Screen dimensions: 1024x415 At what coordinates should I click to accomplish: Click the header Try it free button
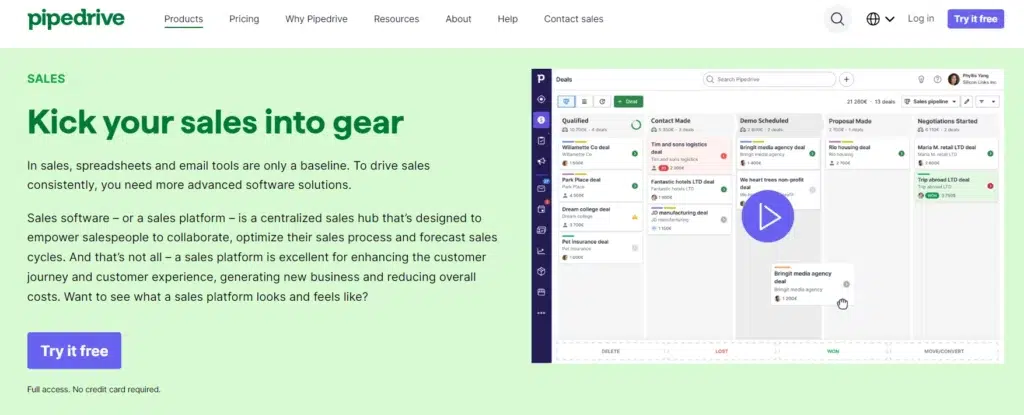pyautogui.click(x=976, y=19)
